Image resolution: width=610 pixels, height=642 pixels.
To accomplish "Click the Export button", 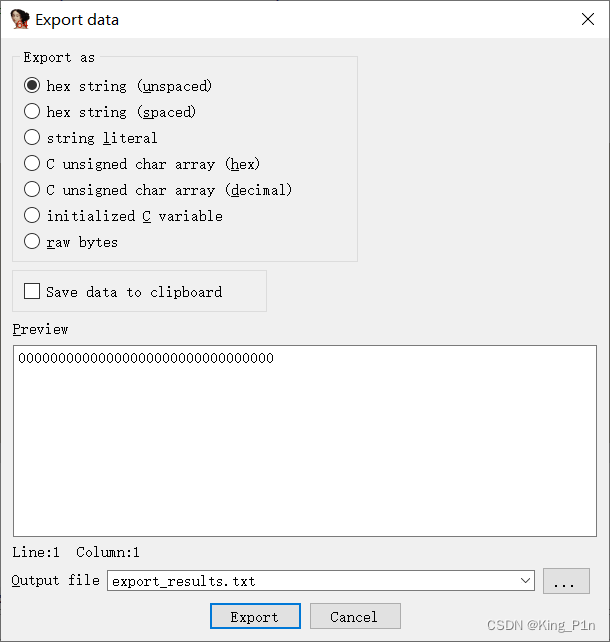I will (x=255, y=616).
